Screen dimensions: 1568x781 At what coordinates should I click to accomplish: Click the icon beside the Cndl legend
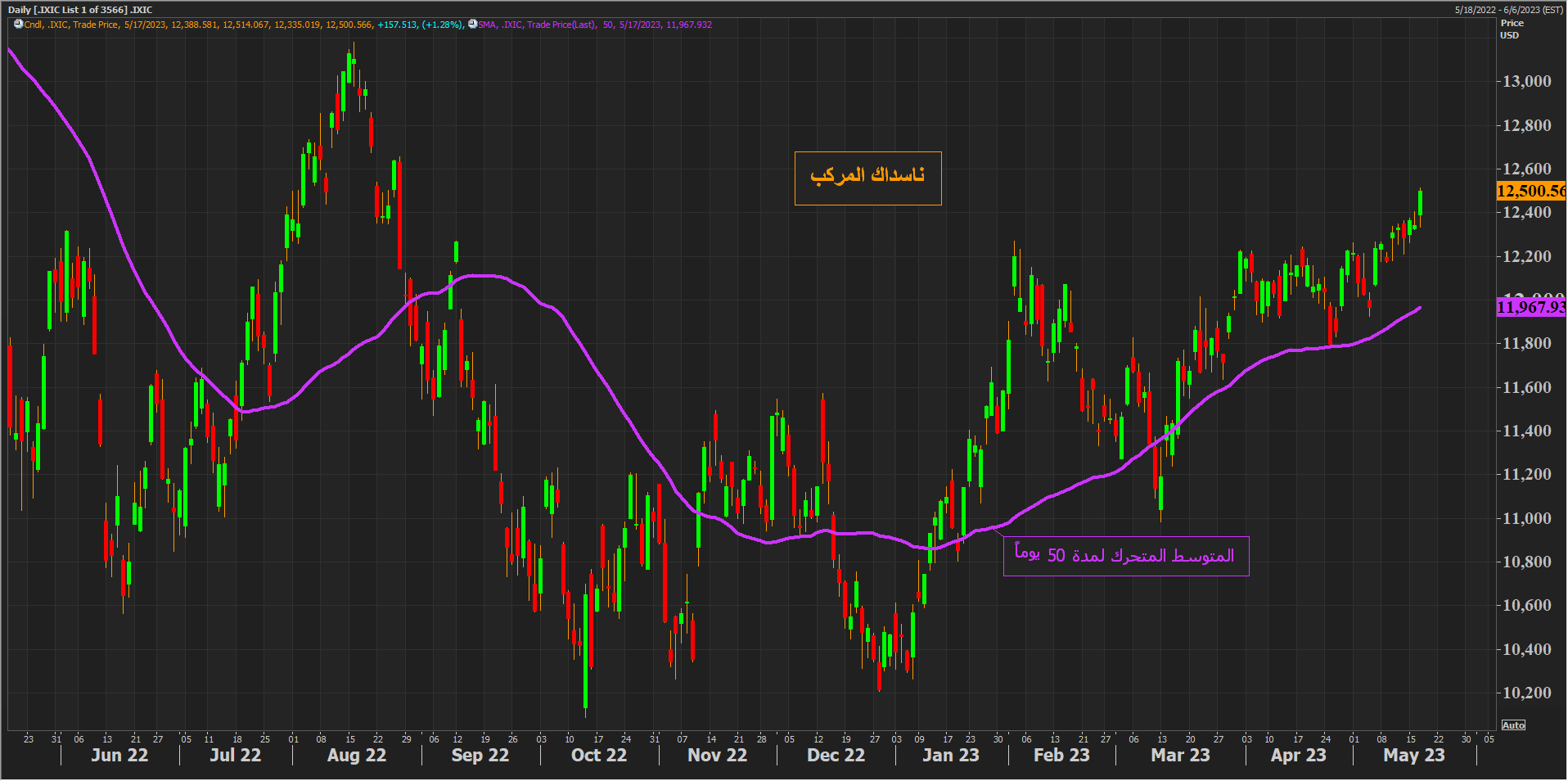18,25
